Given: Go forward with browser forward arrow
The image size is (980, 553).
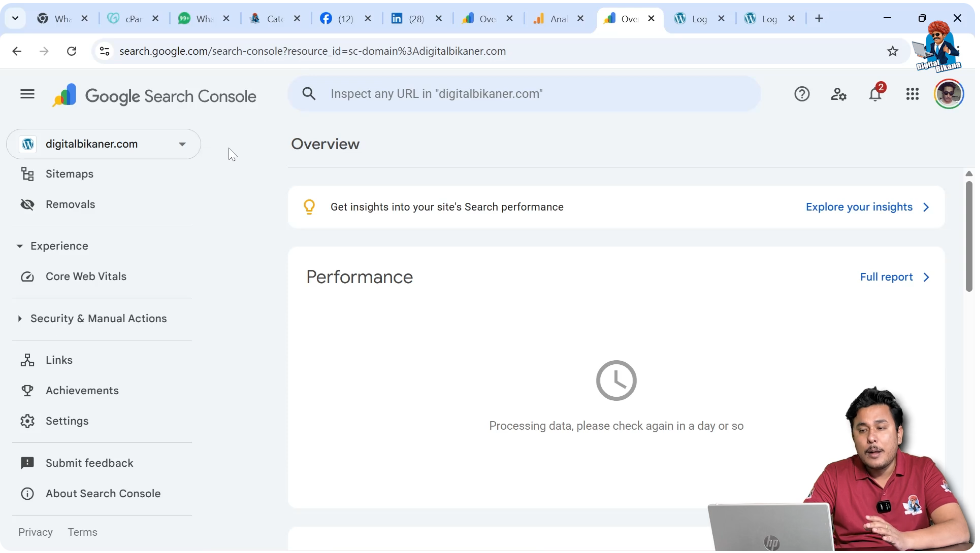Looking at the screenshot, I should (x=44, y=51).
